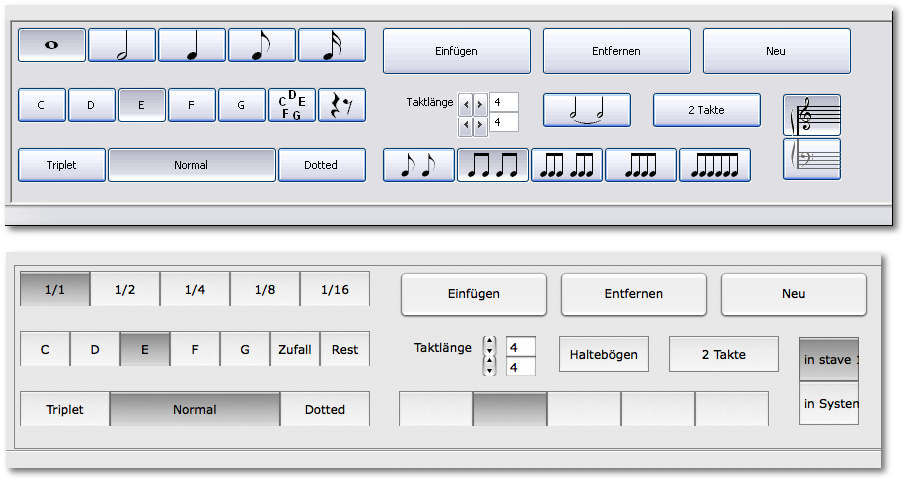Select the whole note icon button
This screenshot has width=910, height=485.
[52, 45]
